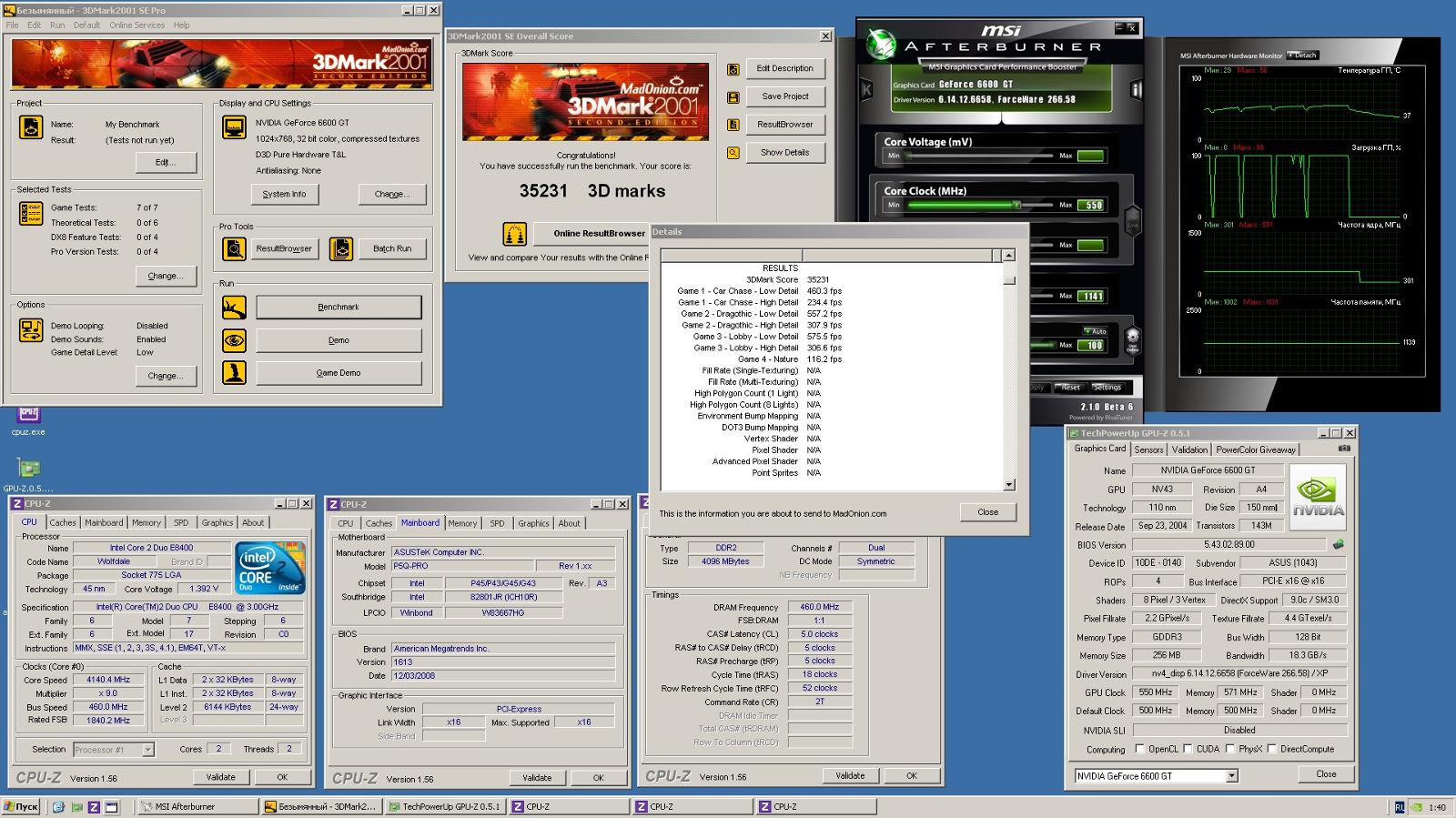Image resolution: width=1456 pixels, height=818 pixels.
Task: Open the PowerColor Giveaway tab in GPU-Z
Action: click(1256, 449)
